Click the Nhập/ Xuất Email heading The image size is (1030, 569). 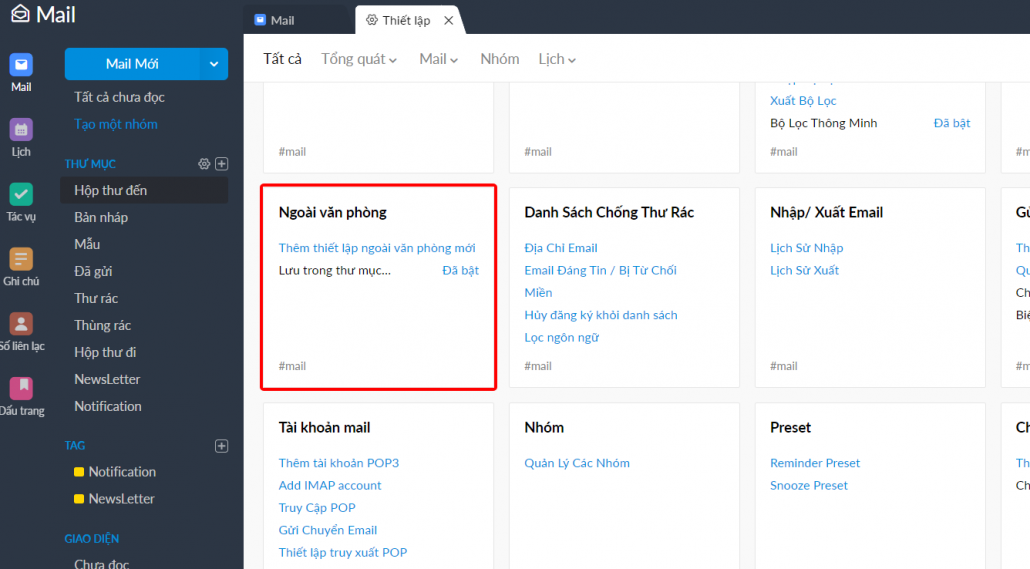coord(826,212)
